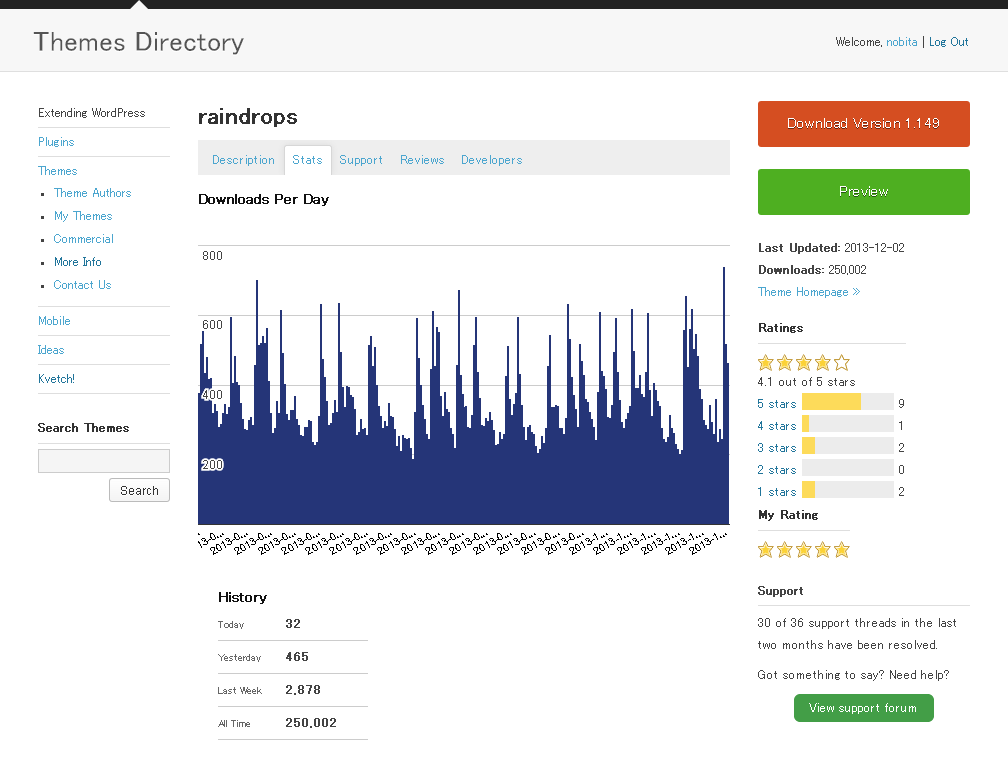
Task: Filter reviews by 3 stars
Action: (x=777, y=447)
